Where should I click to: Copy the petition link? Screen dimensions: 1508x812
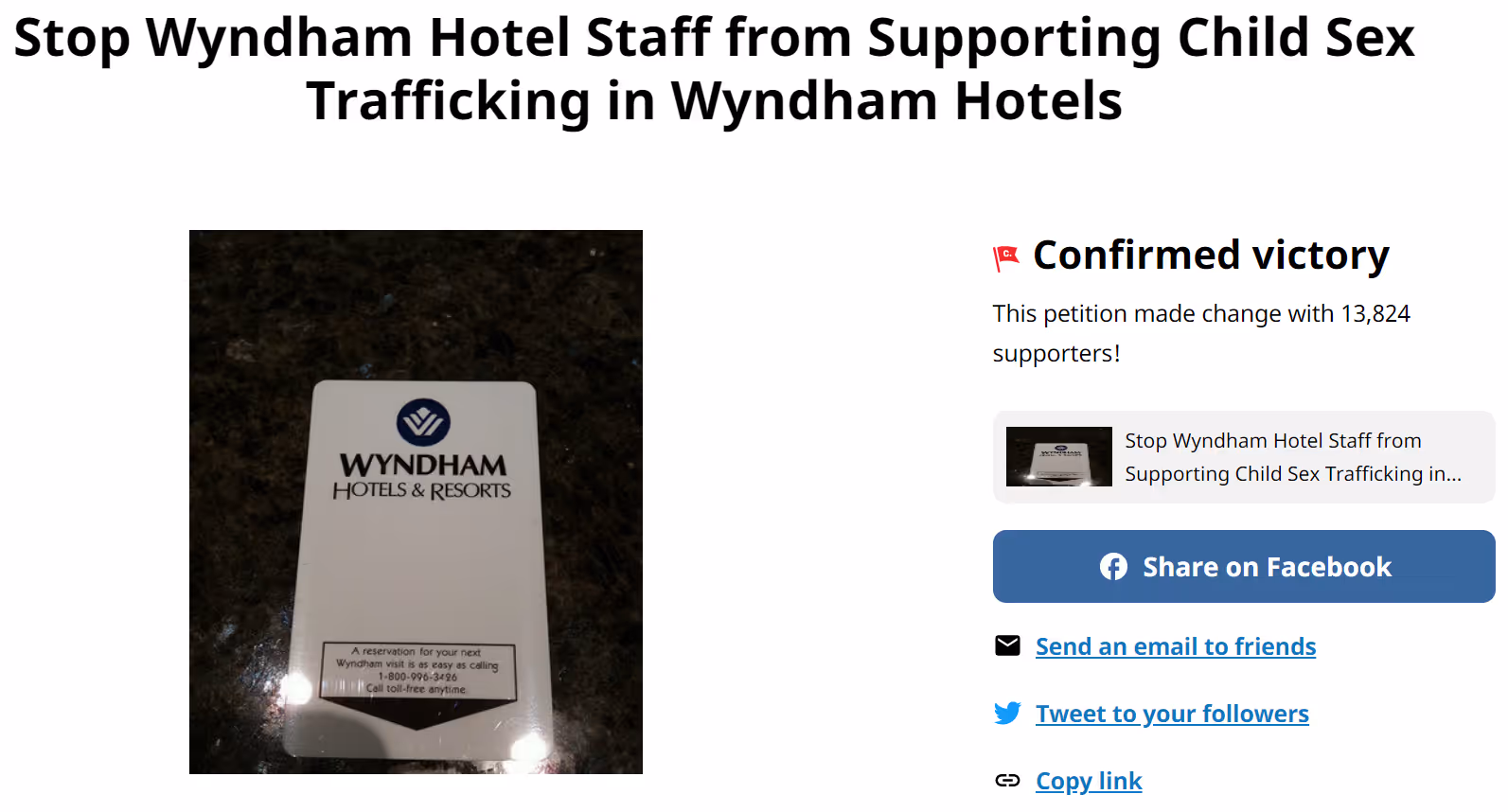click(x=1089, y=781)
